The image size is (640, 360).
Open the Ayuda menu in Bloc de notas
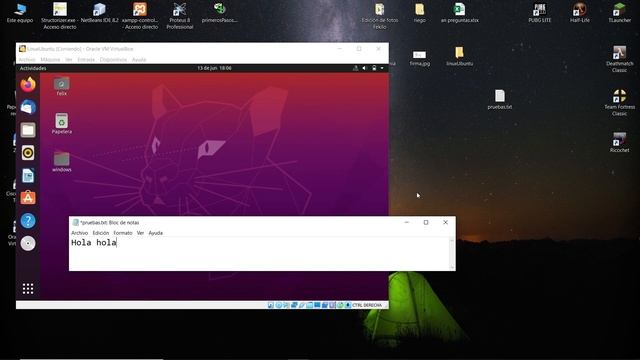click(x=156, y=233)
